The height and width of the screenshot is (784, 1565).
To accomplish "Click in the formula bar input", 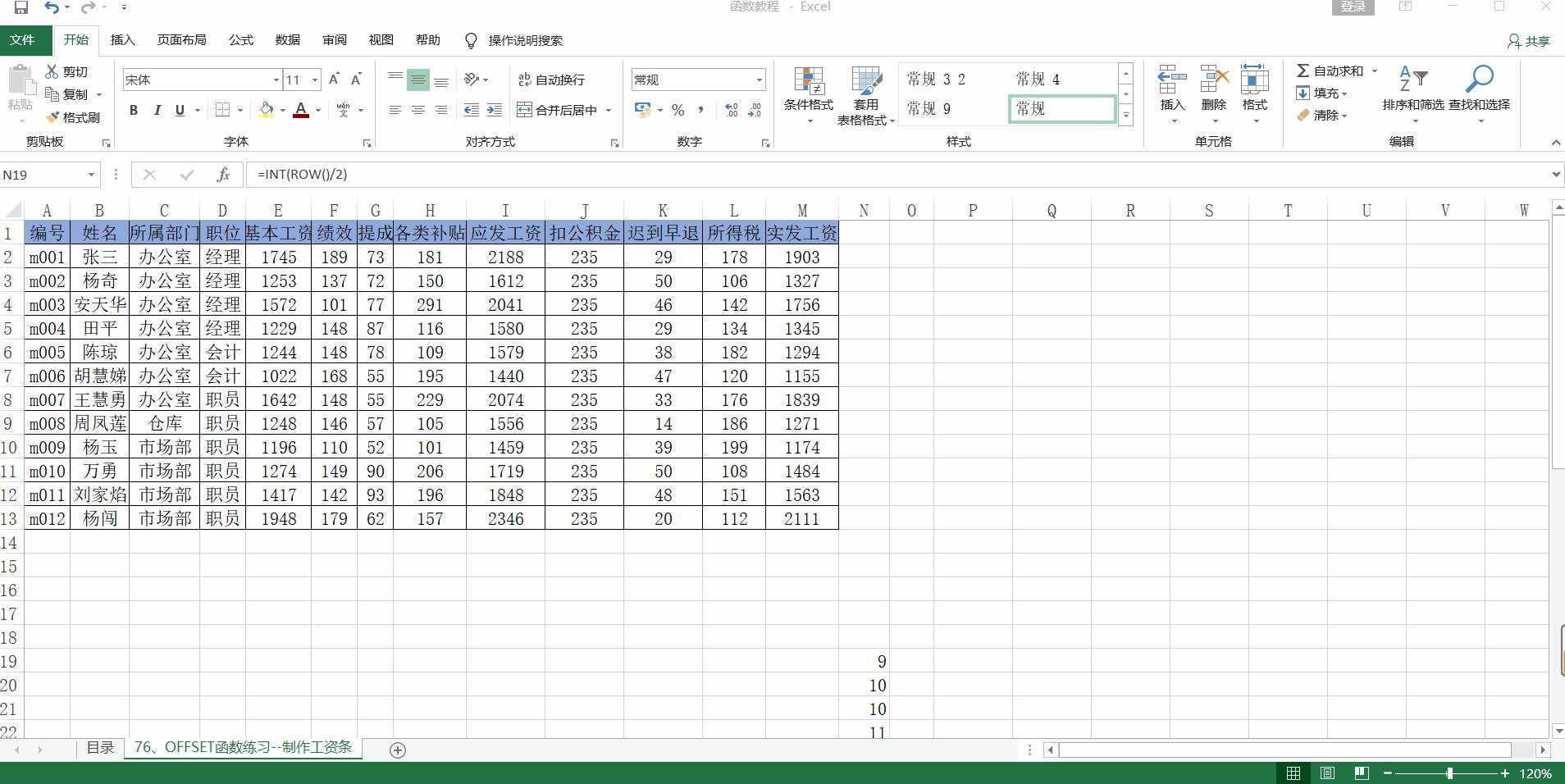I will [898, 175].
